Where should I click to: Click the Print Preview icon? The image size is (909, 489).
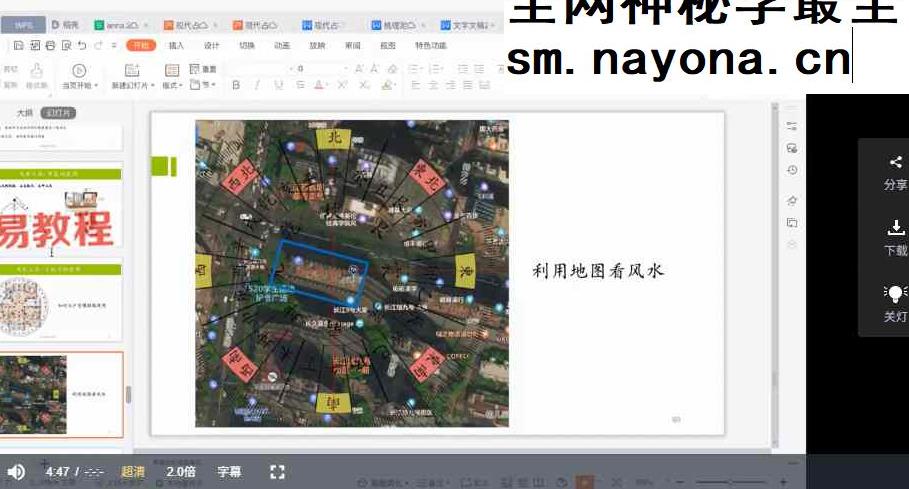[x=66, y=45]
